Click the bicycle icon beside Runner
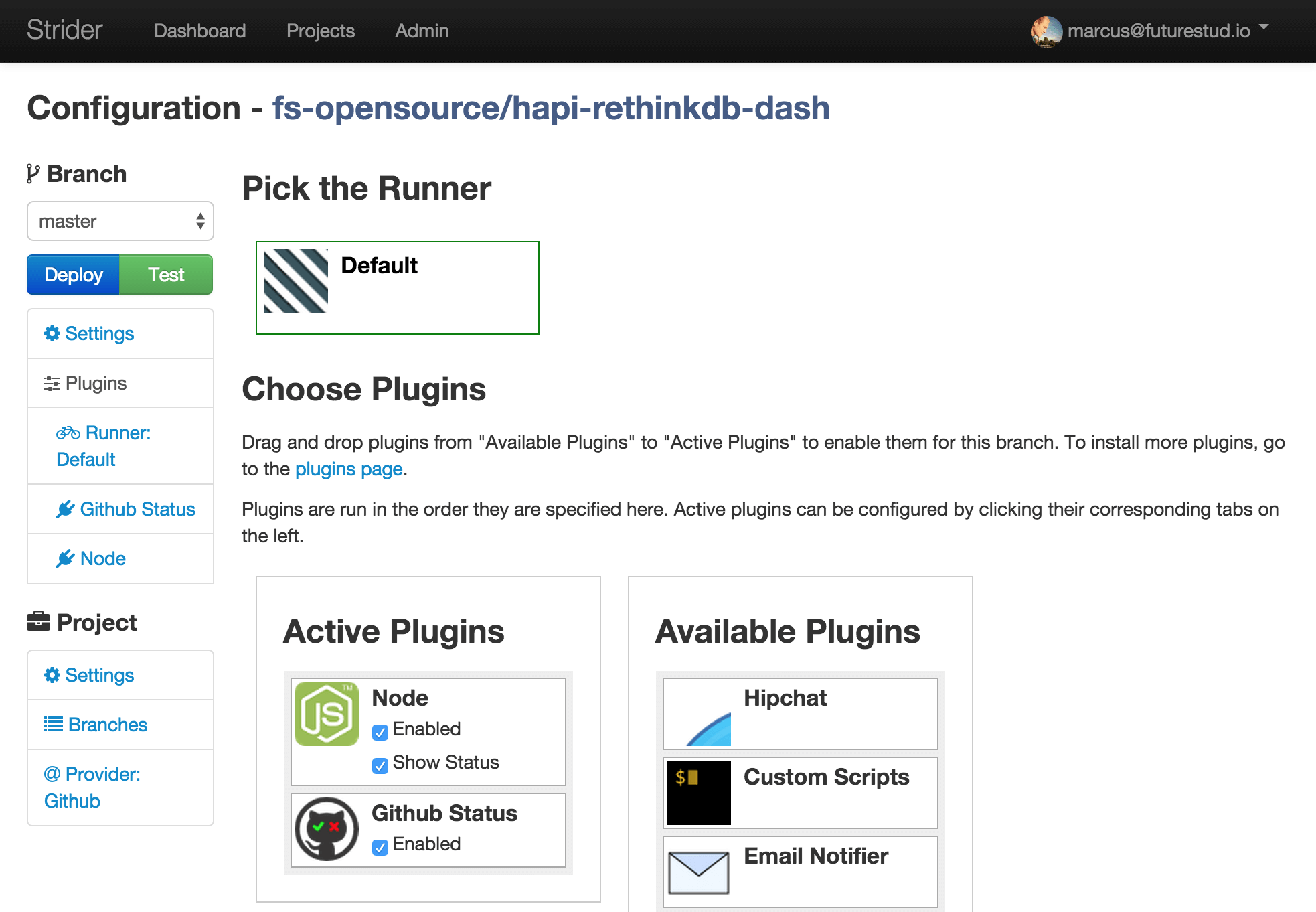This screenshot has height=912, width=1316. pos(68,433)
